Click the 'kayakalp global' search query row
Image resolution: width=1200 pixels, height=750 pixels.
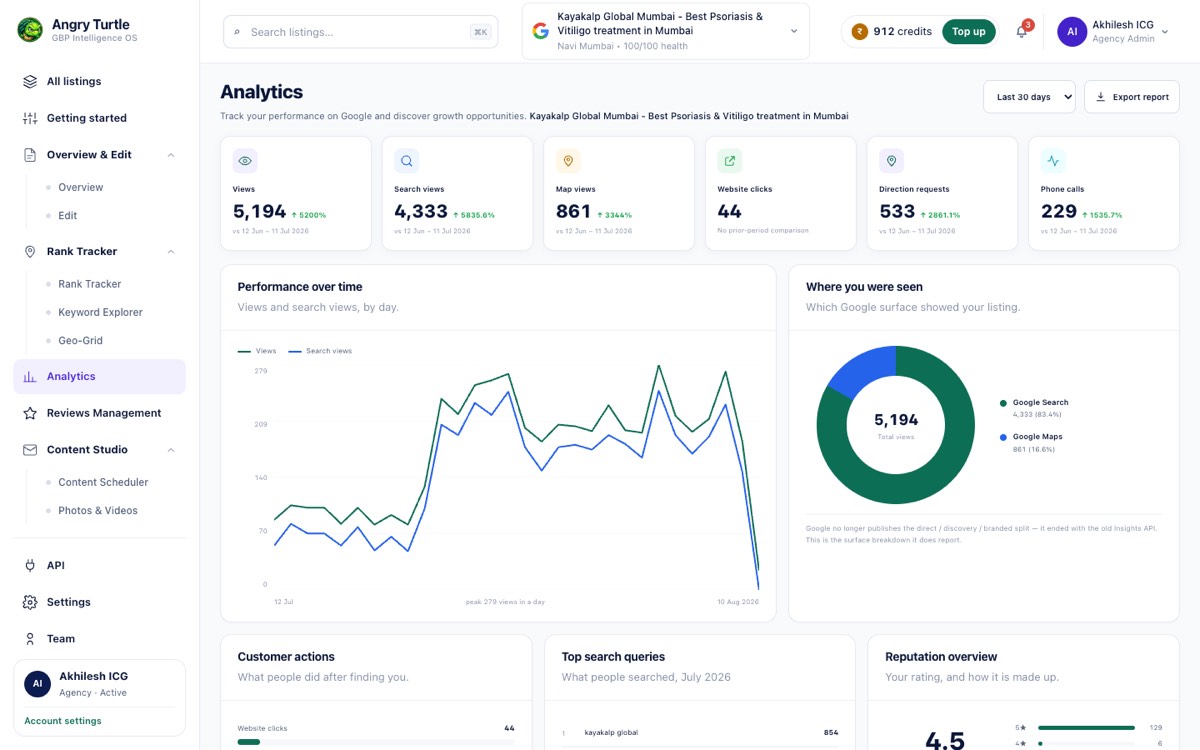[x=700, y=733]
